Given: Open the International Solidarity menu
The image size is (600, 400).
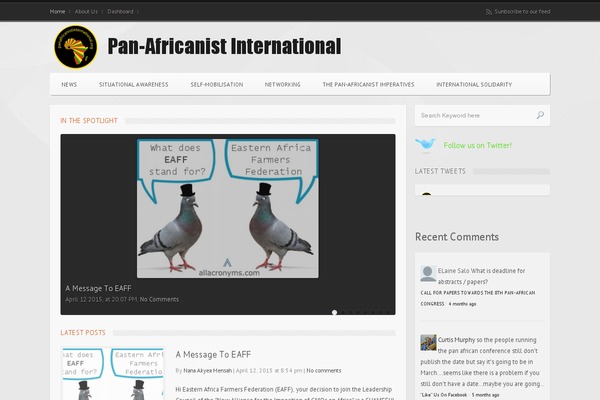Looking at the screenshot, I should click(x=474, y=85).
